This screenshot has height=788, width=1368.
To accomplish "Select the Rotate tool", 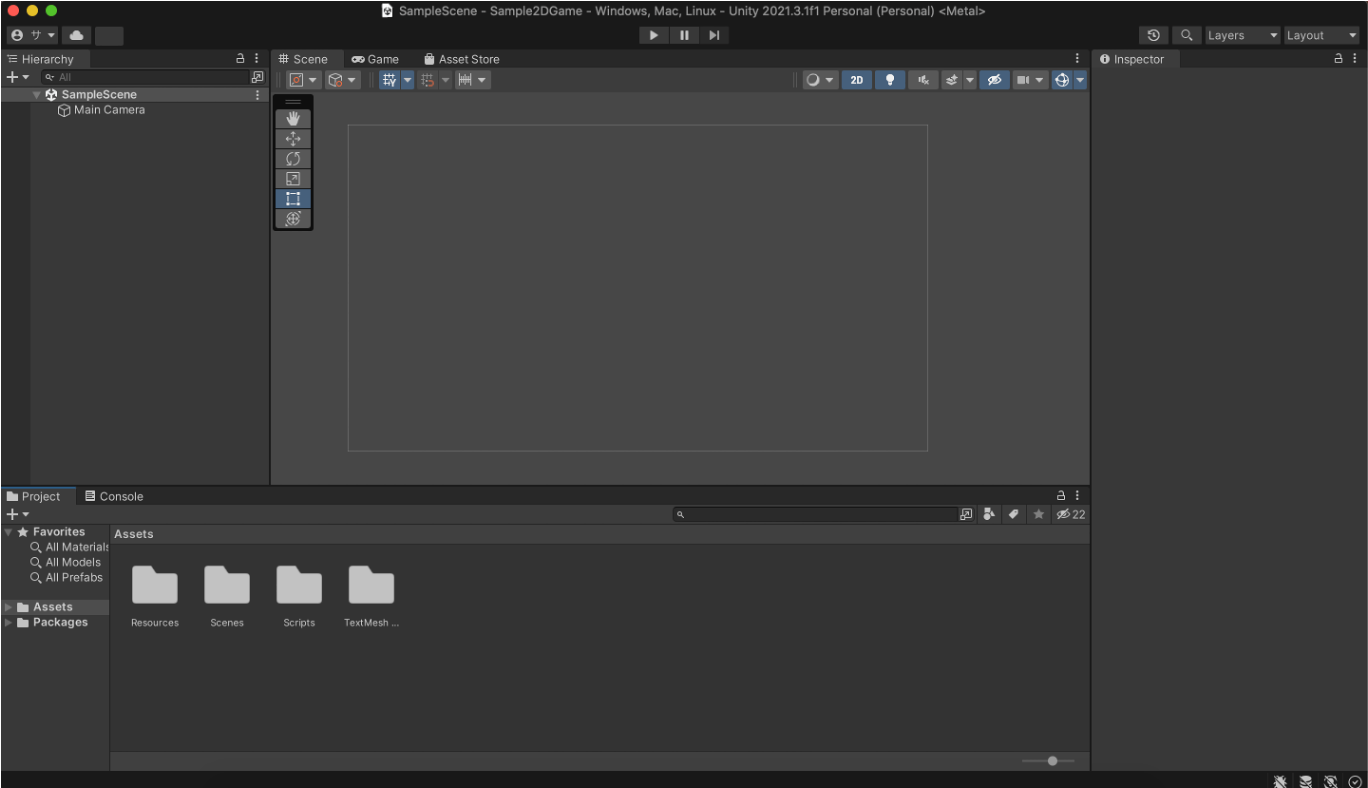I will (x=293, y=158).
